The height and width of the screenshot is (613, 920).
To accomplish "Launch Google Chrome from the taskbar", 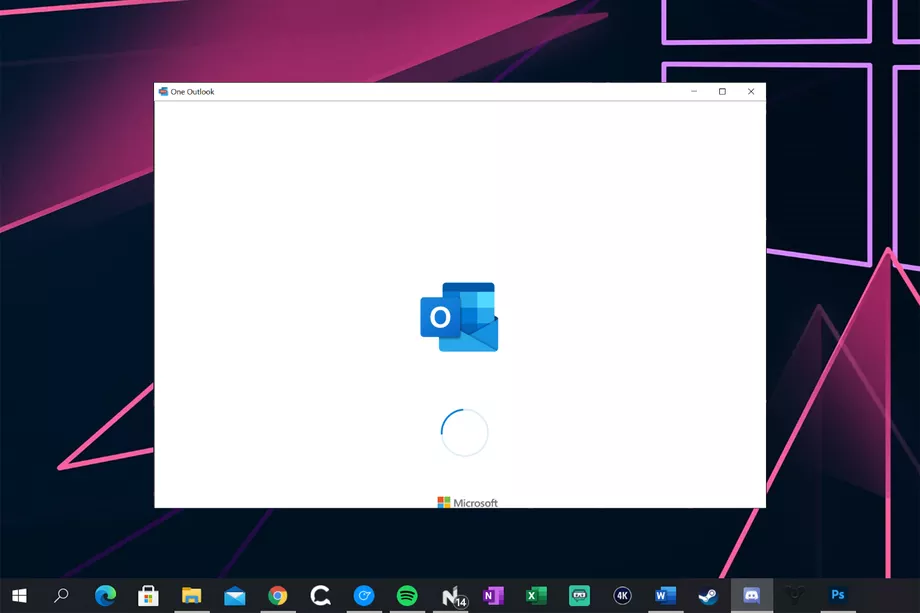I will [278, 596].
